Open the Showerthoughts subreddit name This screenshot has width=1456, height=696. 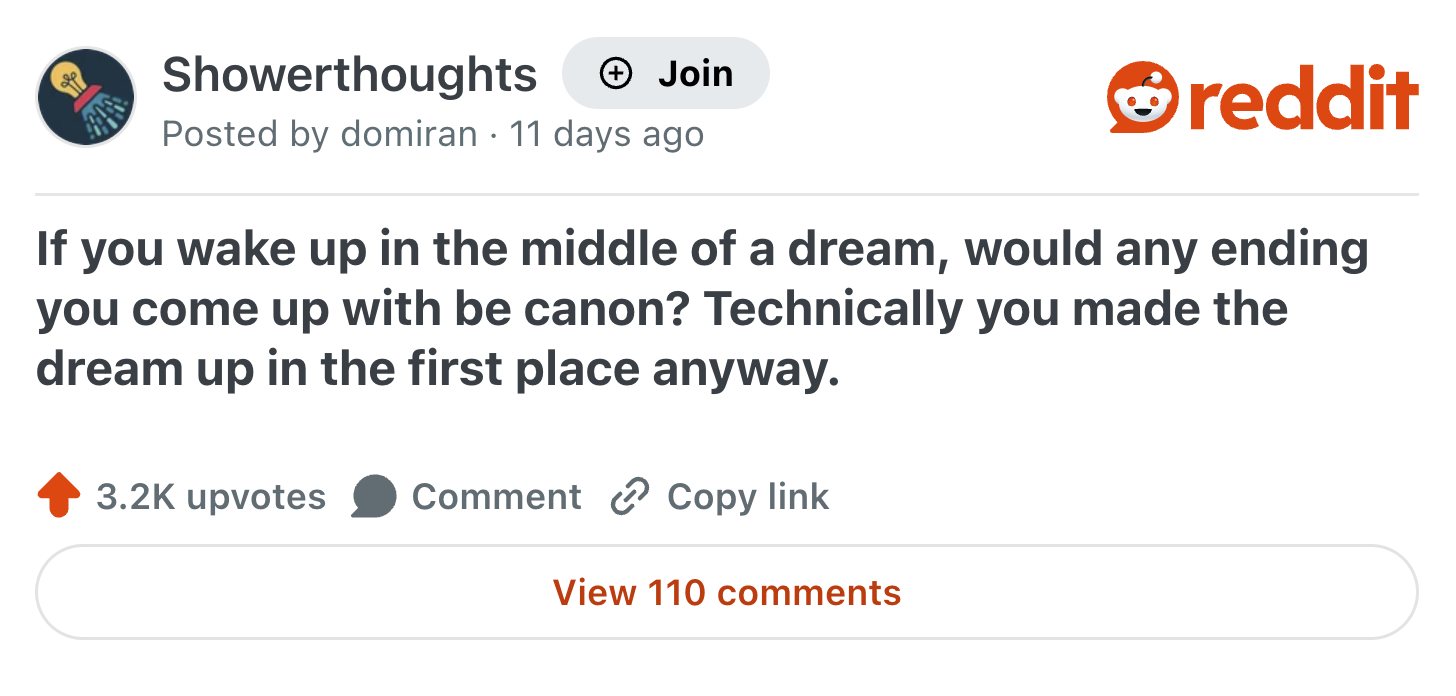(x=349, y=75)
